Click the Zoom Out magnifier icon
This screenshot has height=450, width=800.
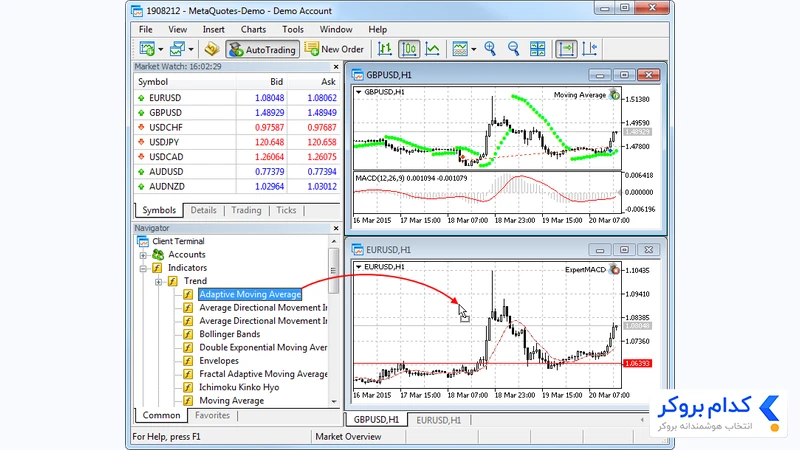(513, 49)
